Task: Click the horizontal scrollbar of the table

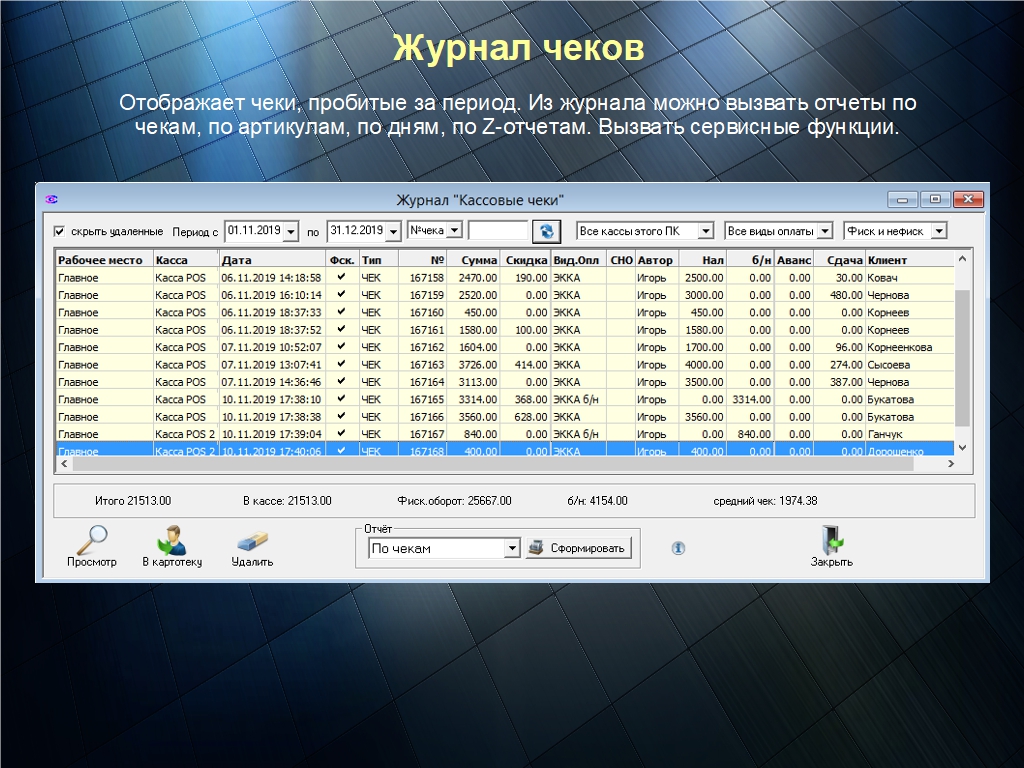Action: [x=500, y=464]
